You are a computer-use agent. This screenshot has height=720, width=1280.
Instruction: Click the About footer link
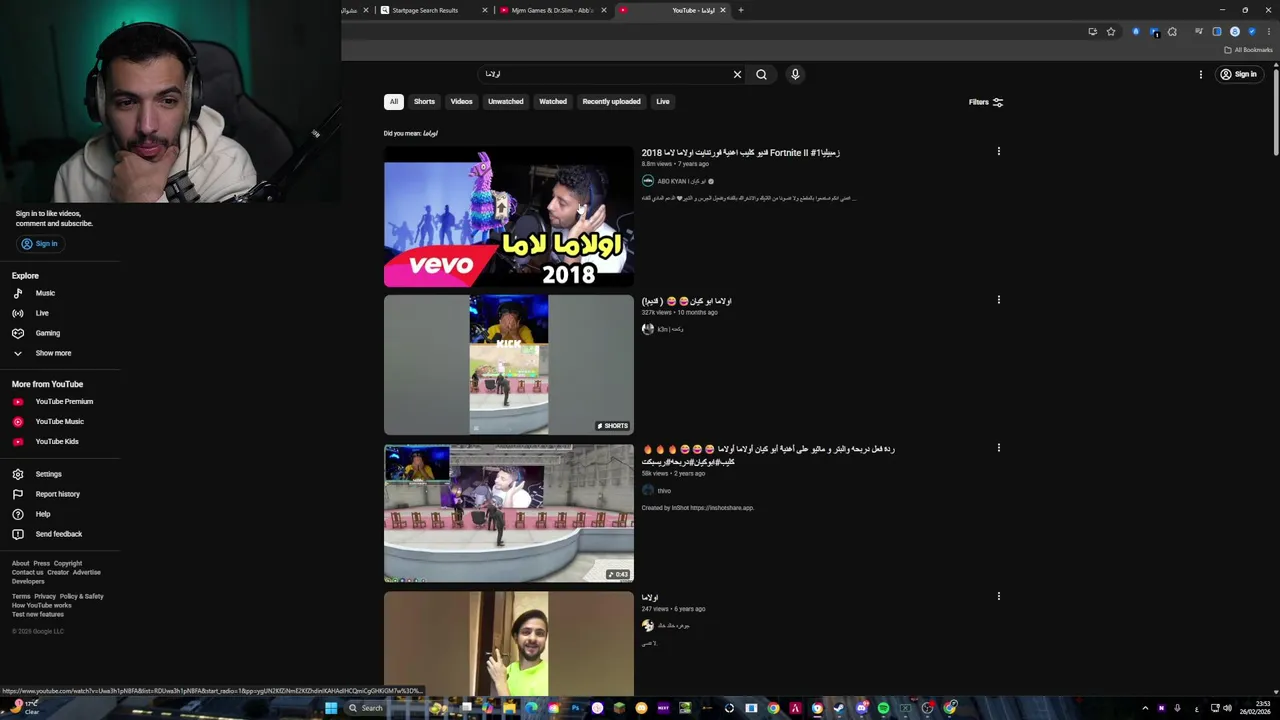pos(20,563)
